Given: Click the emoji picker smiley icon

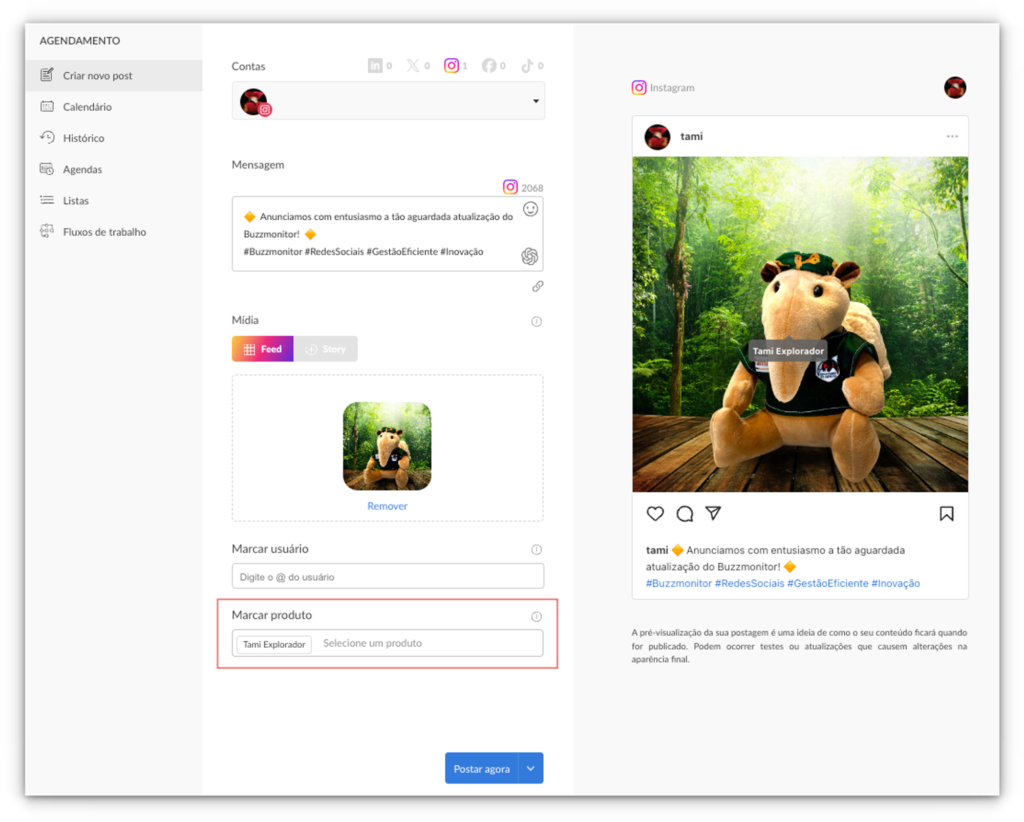Looking at the screenshot, I should tap(530, 209).
